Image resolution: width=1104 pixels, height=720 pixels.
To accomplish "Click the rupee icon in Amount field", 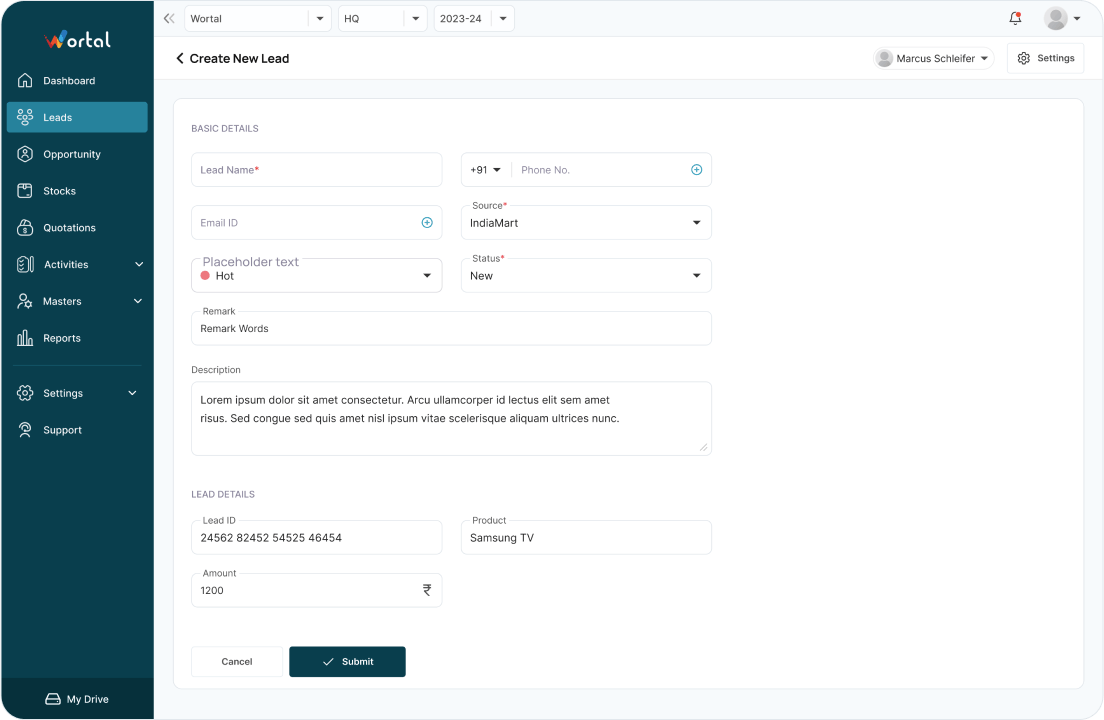I will pos(427,590).
